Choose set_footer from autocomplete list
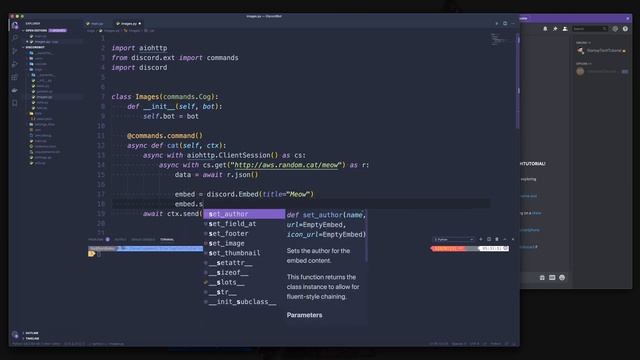Image resolution: width=640 pixels, height=360 pixels. [244, 233]
